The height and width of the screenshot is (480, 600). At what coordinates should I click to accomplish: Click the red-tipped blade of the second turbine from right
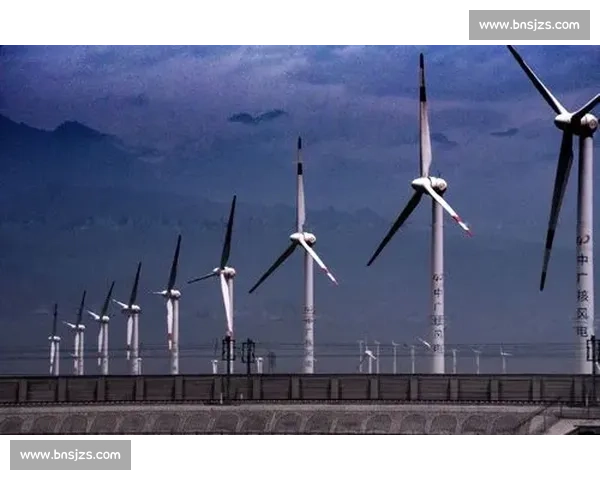[450, 212]
